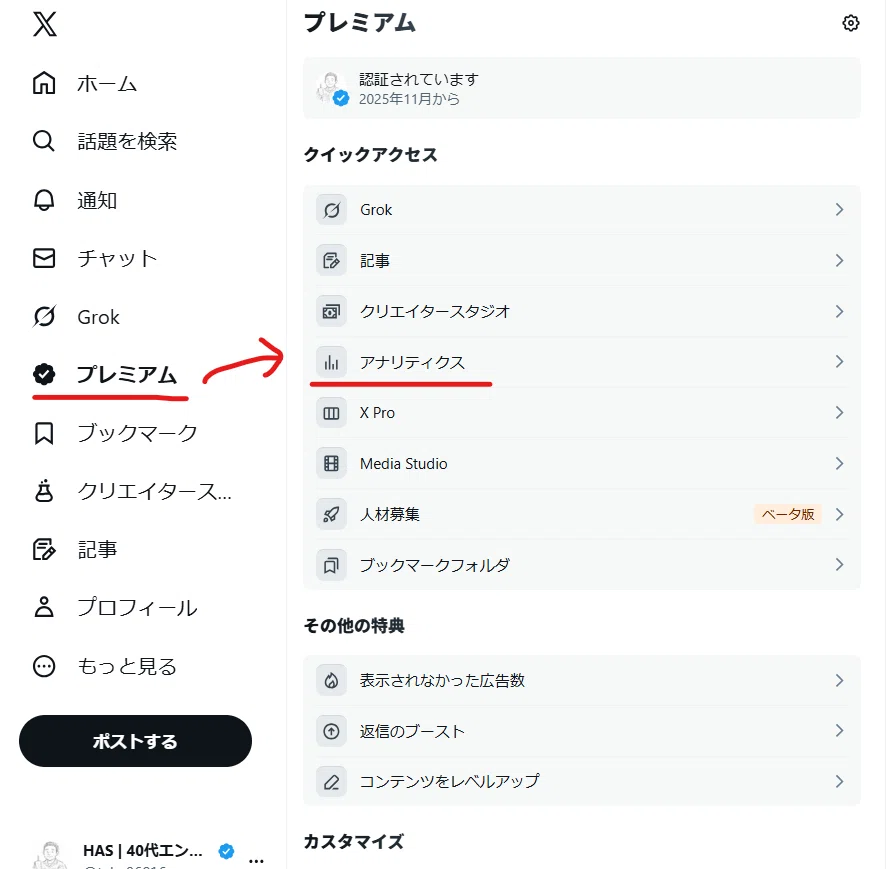Click the verified profile avatar card
Image resolution: width=890 pixels, height=869 pixels.
pos(582,88)
